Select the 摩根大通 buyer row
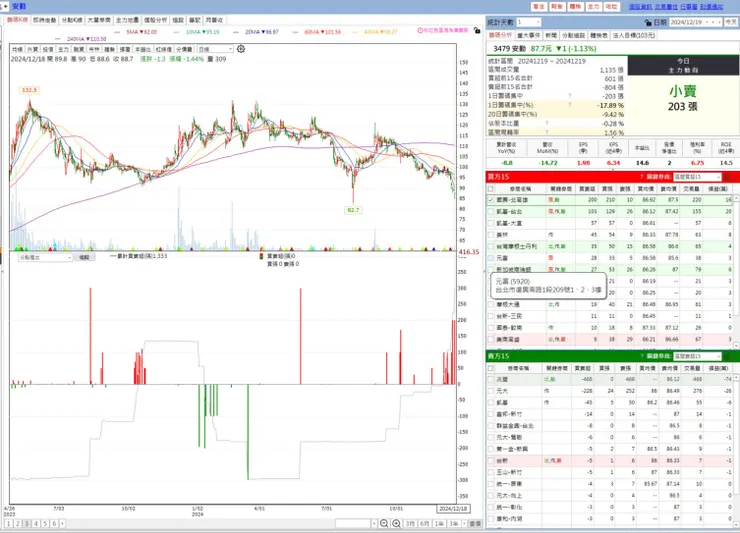This screenshot has height=533, width=740. pos(611,305)
